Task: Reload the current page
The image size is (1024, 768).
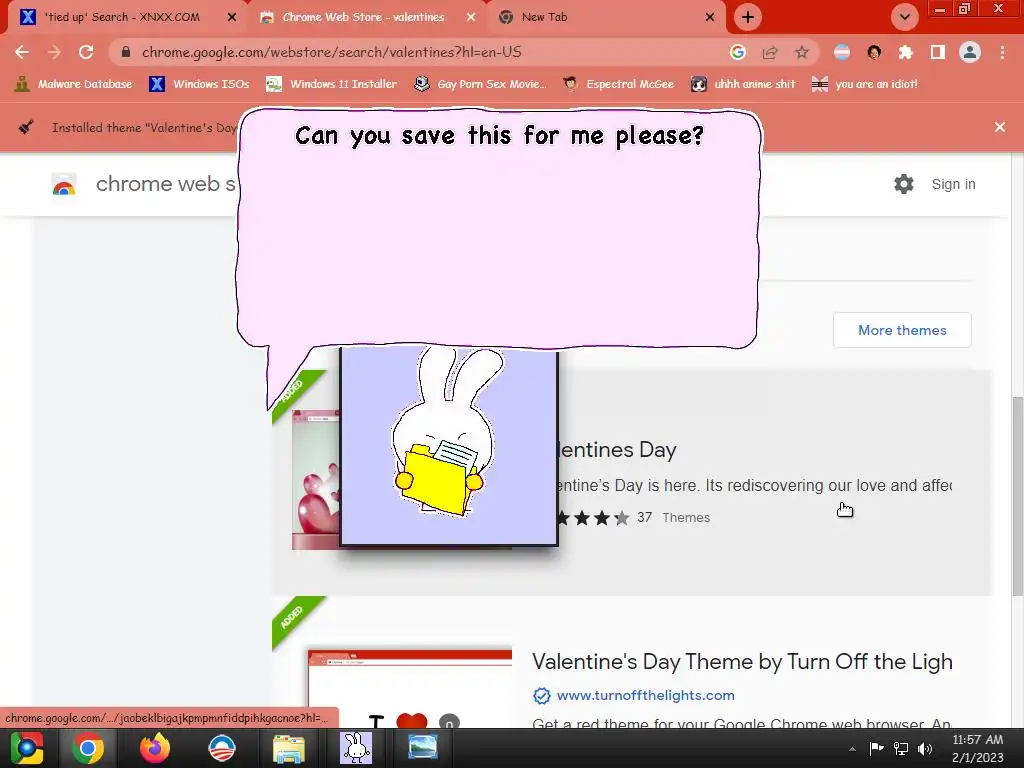Action: click(x=86, y=52)
